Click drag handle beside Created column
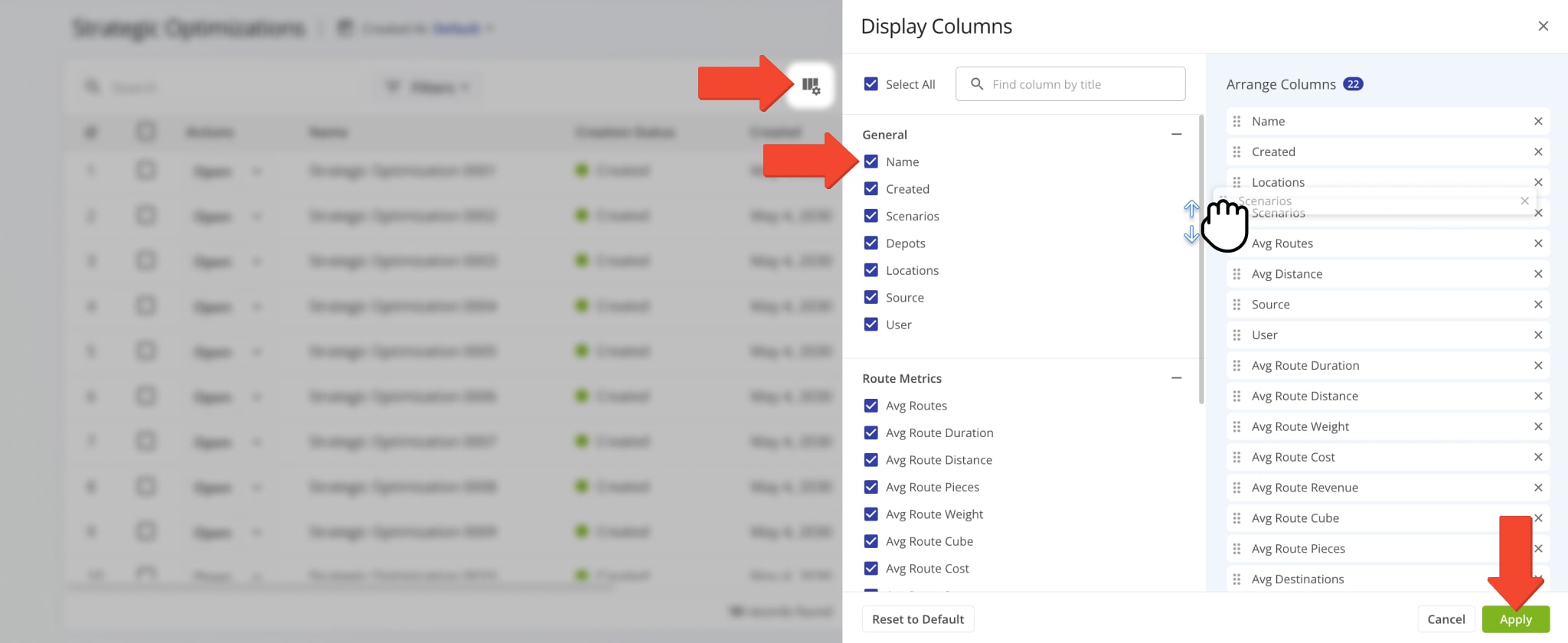This screenshot has width=1568, height=643. click(1236, 152)
